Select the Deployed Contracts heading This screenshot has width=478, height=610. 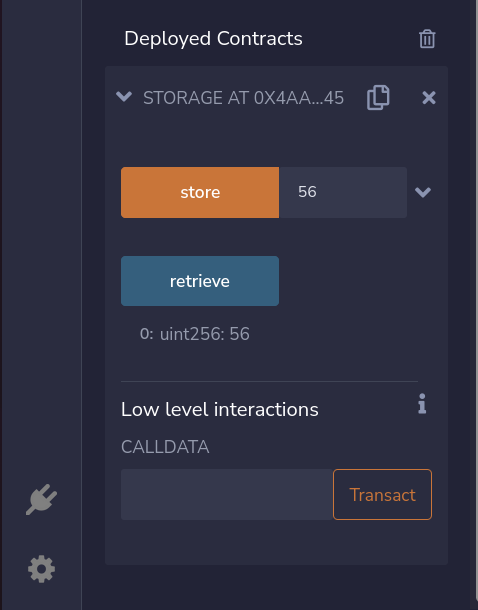[x=213, y=39]
